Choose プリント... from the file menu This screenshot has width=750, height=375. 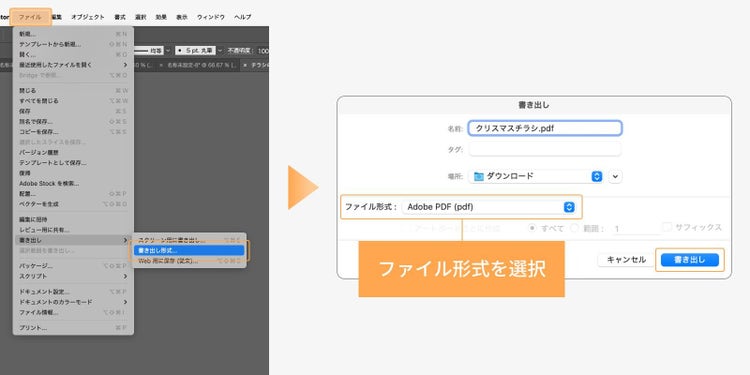point(73,328)
